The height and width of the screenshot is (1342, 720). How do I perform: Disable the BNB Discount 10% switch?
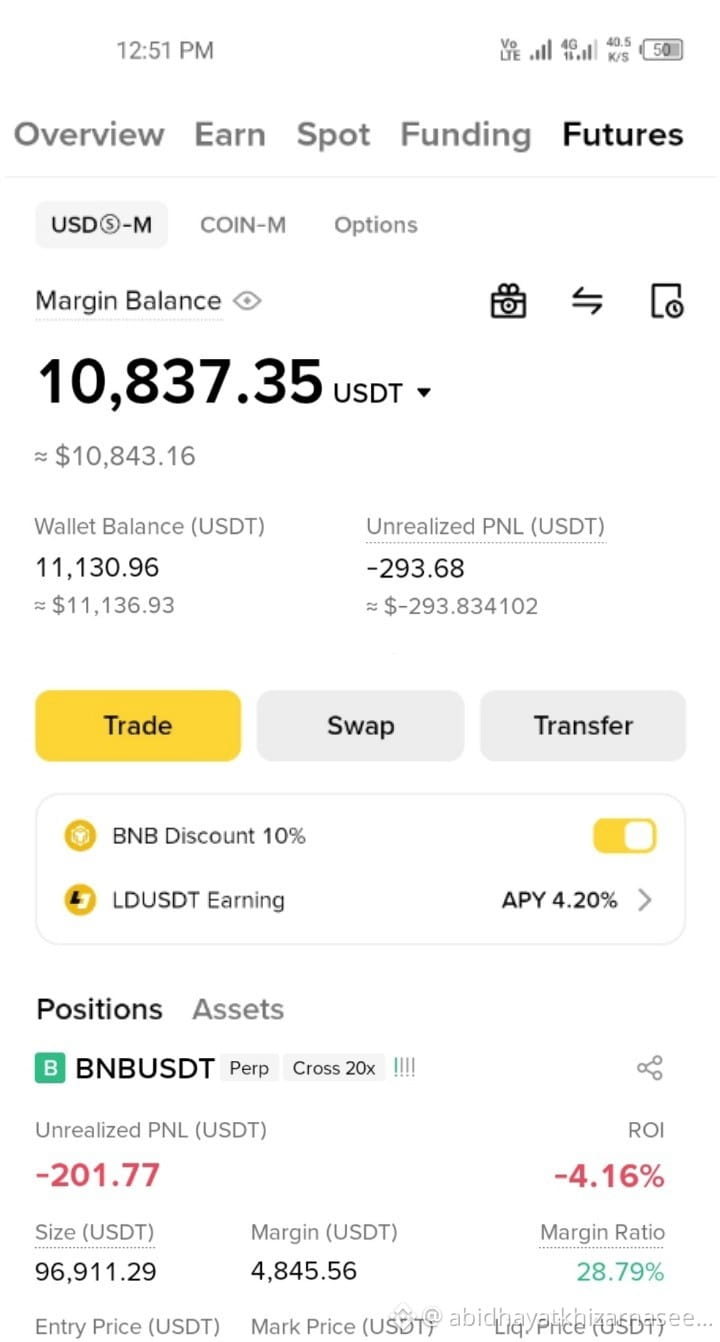click(624, 836)
